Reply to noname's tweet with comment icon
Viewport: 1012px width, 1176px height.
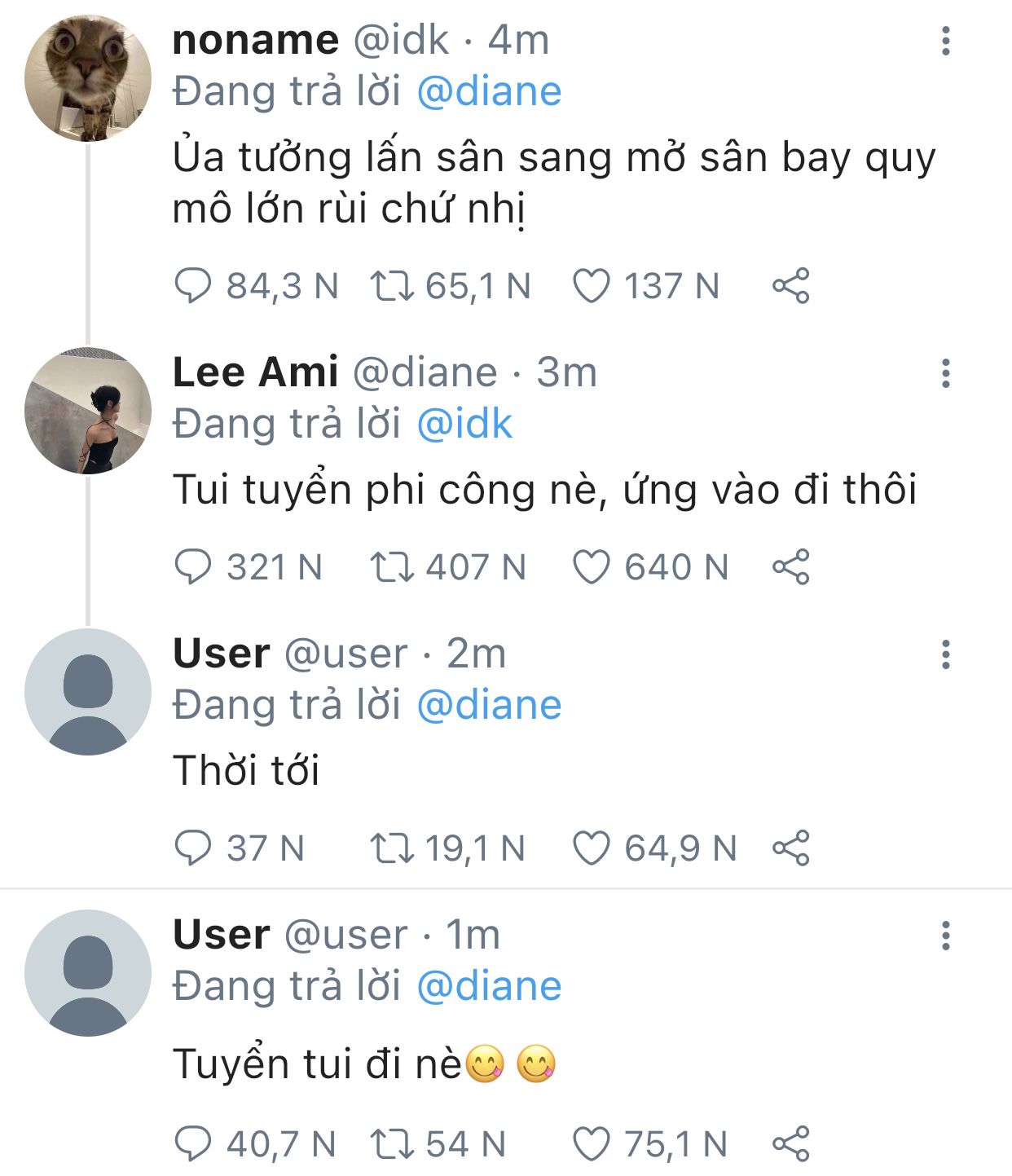pos(193,286)
